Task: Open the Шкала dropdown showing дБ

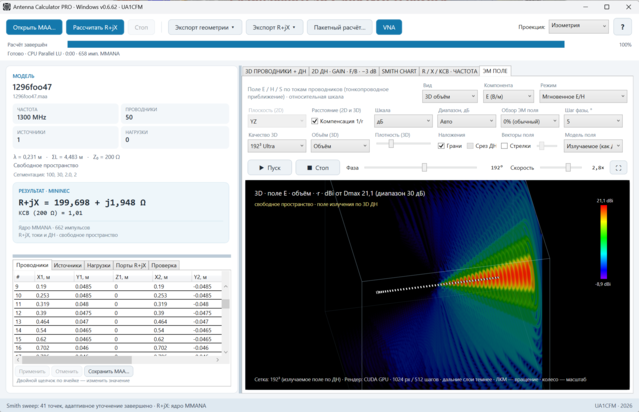Action: (403, 121)
